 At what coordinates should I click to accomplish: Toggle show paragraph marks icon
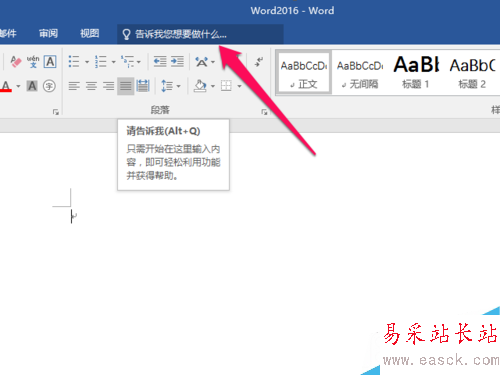pyautogui.click(x=259, y=62)
